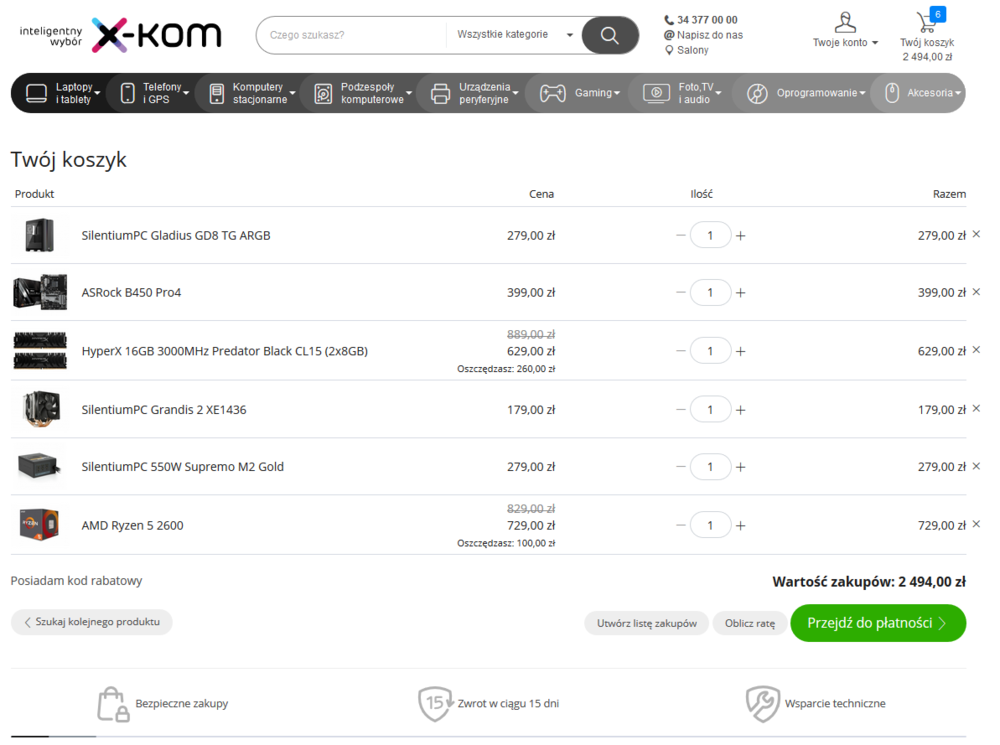Click Posiadam kod rabatowy link
This screenshot has width=1000, height=745.
point(77,580)
